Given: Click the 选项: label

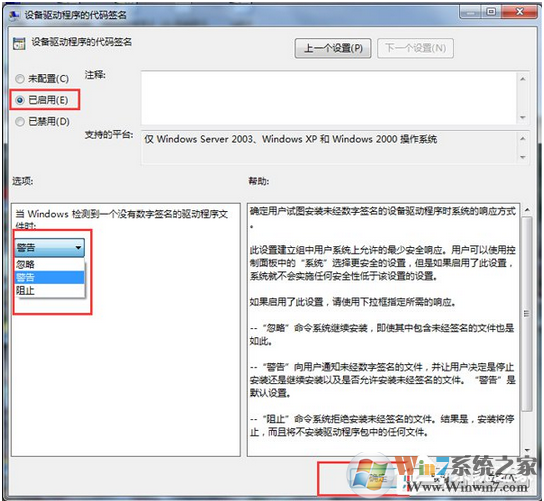Looking at the screenshot, I should (x=23, y=181).
